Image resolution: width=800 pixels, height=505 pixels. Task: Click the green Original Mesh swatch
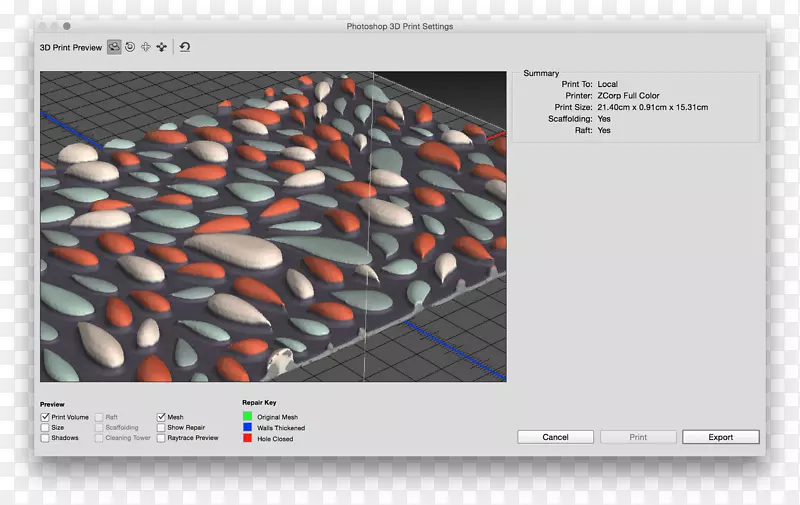click(247, 417)
